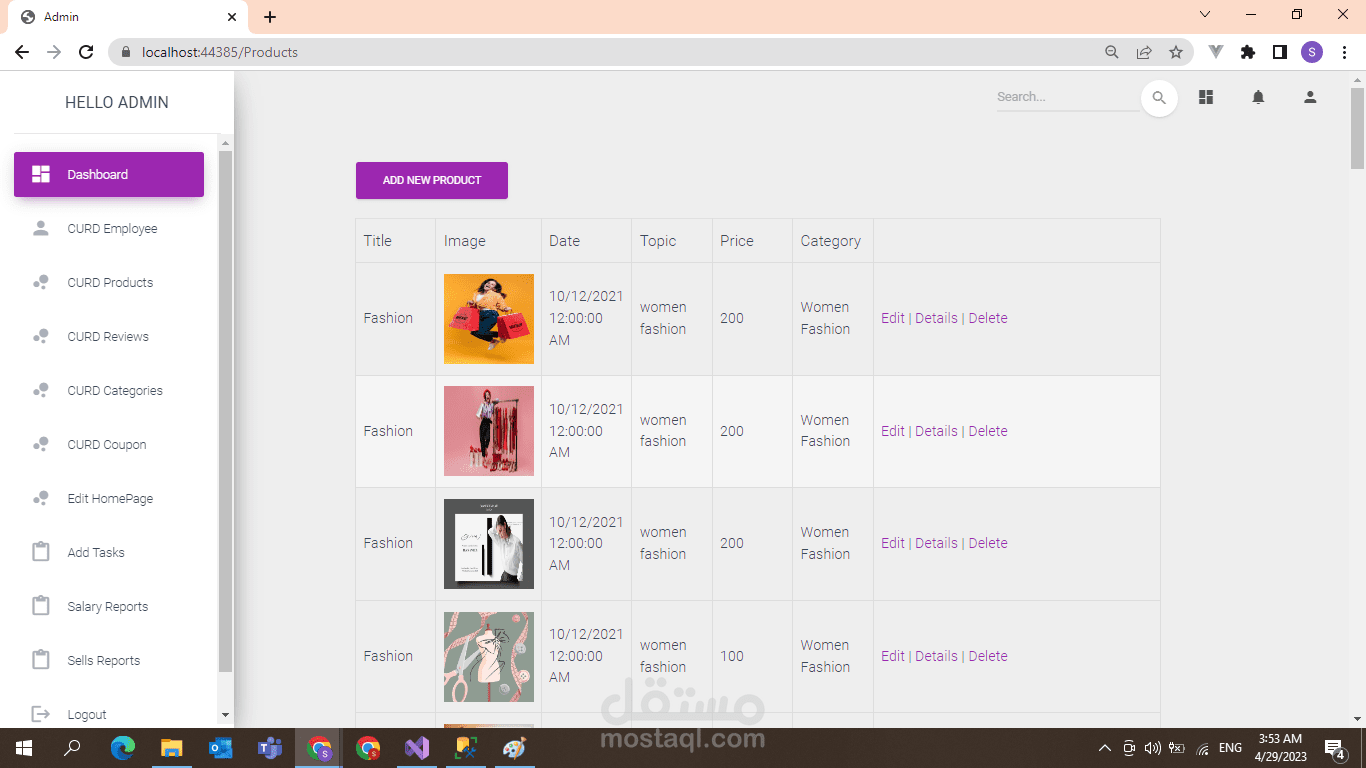Open Outlook from the taskbar
The height and width of the screenshot is (768, 1366).
(x=221, y=748)
